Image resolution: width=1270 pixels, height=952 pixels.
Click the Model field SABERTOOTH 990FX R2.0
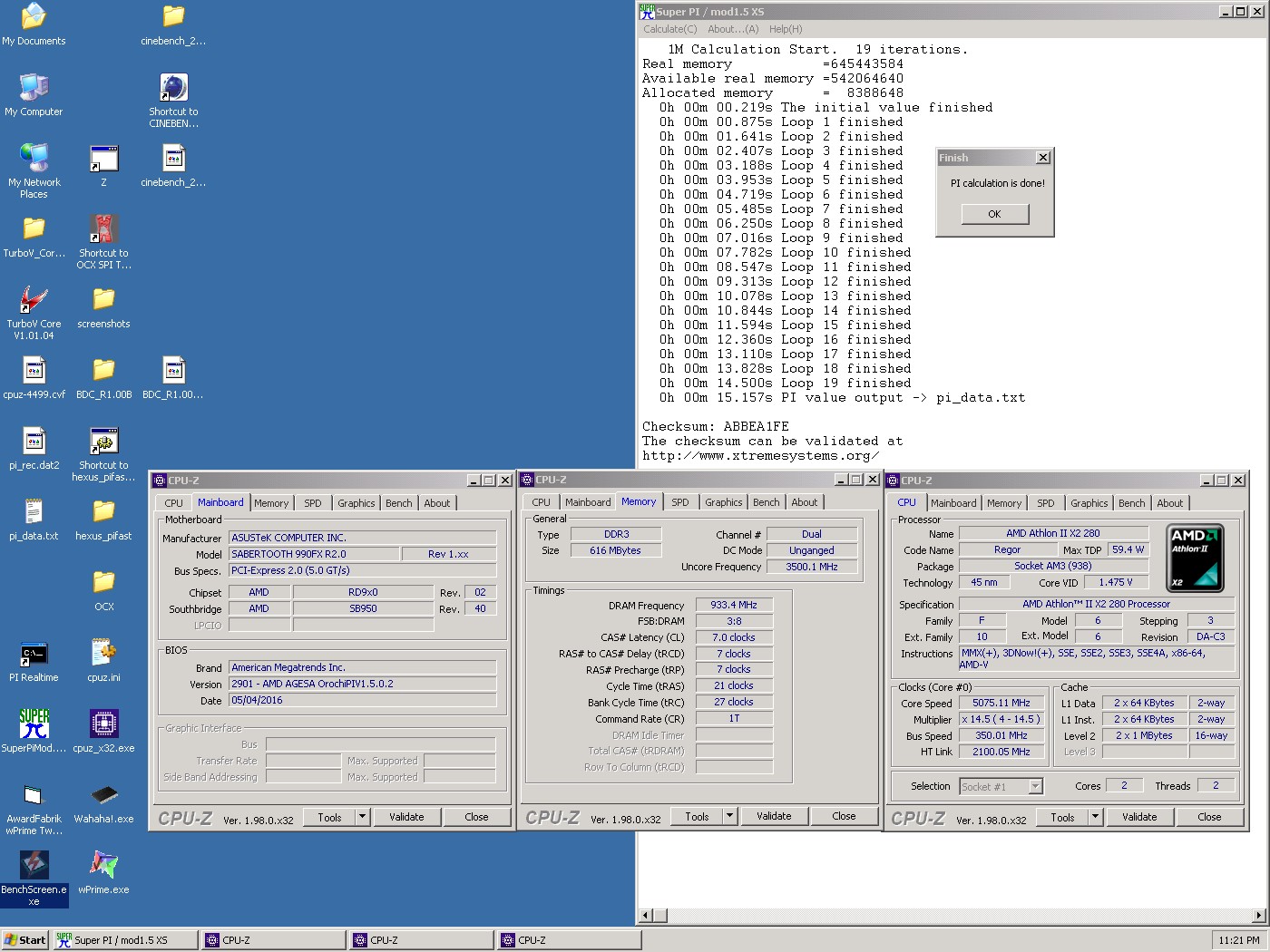tap(314, 554)
